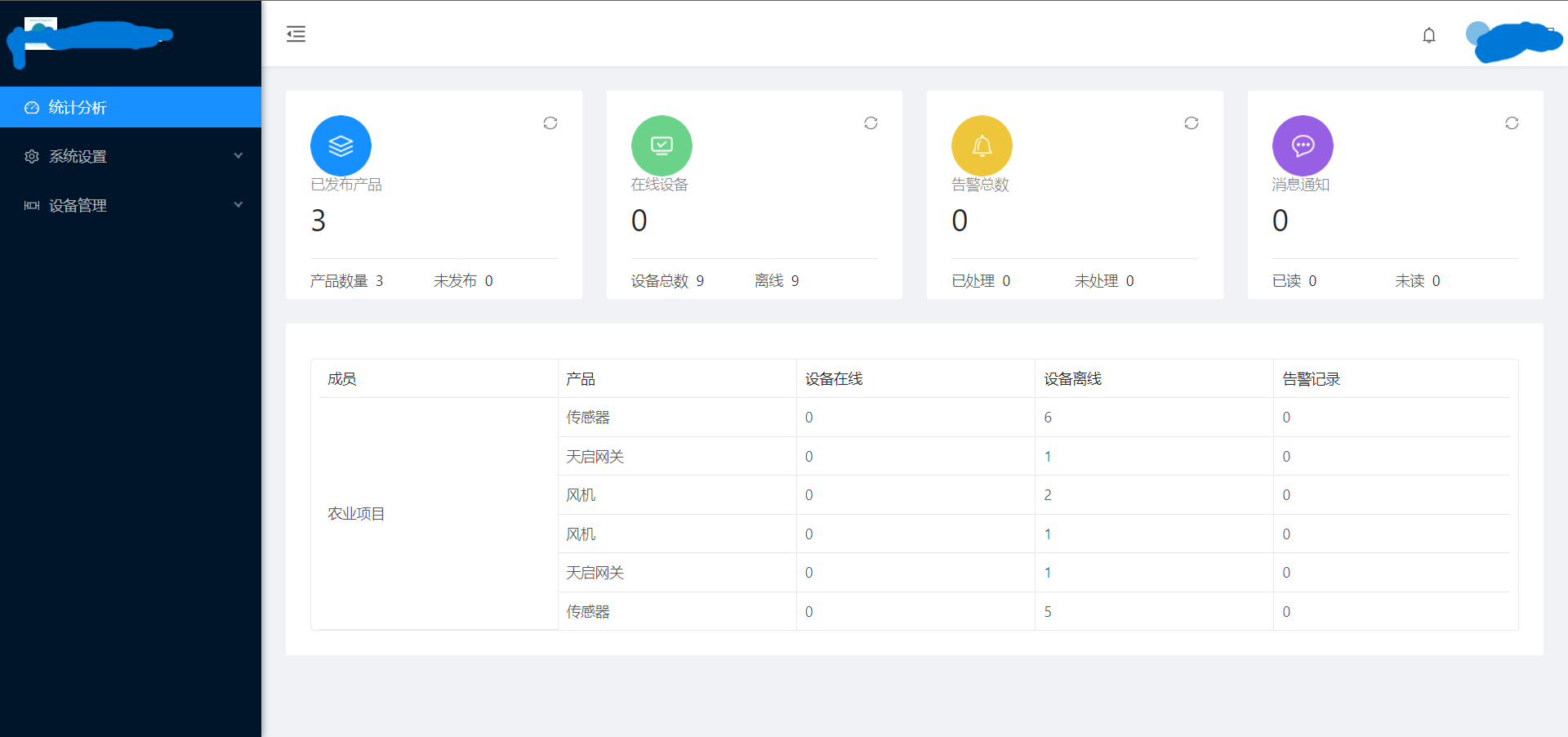
Task: Click the dashboard icon beside 统计分析
Action: coord(32,107)
